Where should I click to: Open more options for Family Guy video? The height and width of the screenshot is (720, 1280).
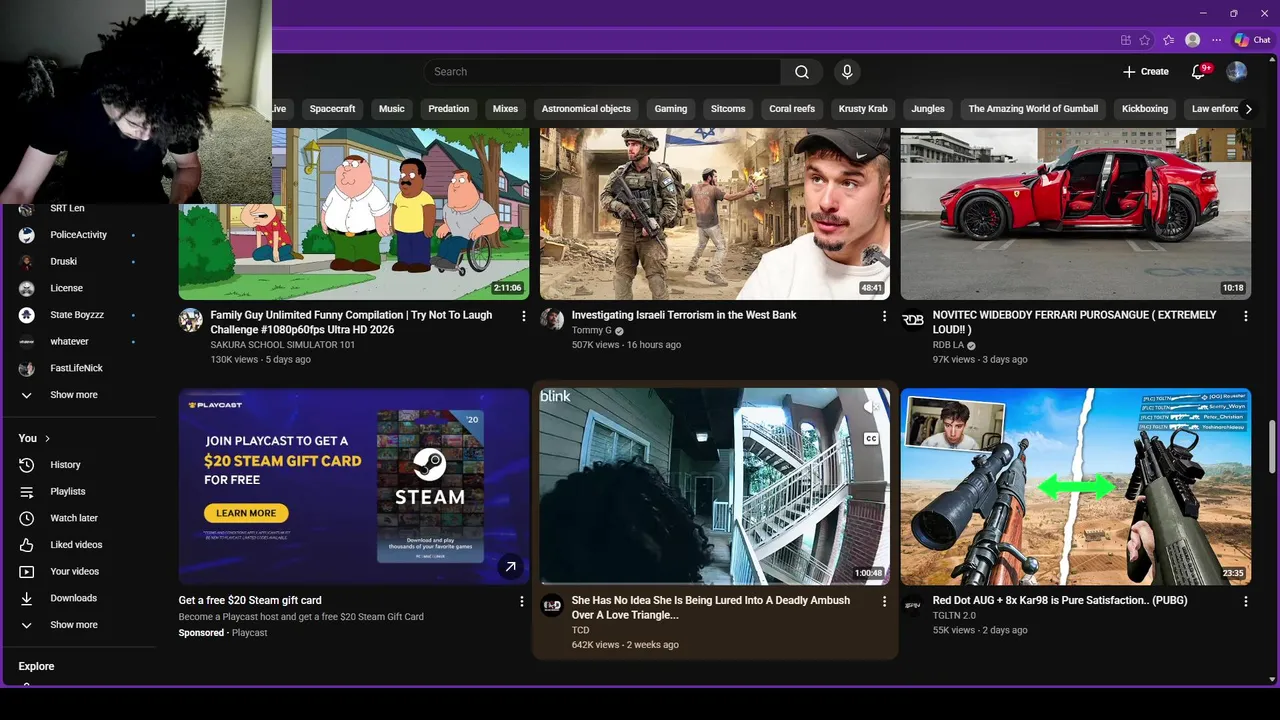coord(523,316)
